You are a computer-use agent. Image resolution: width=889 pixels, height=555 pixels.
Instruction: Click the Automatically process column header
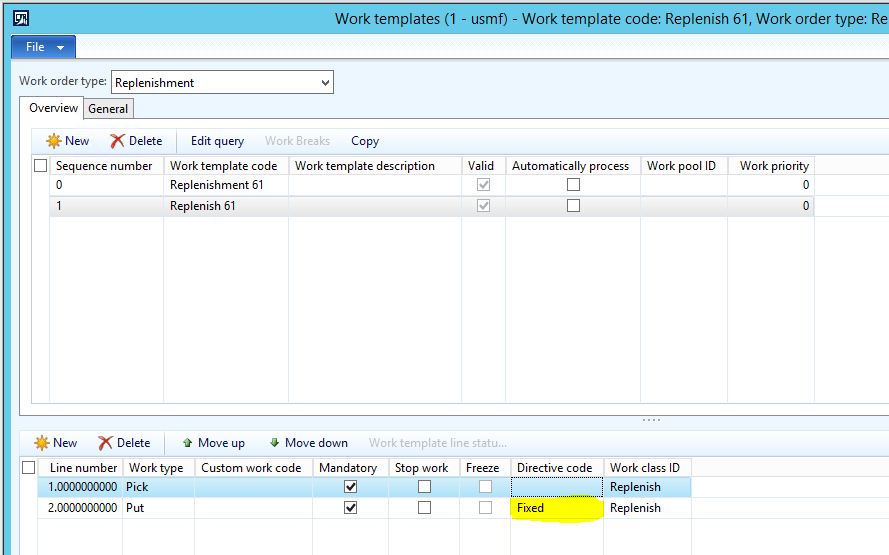coord(573,166)
